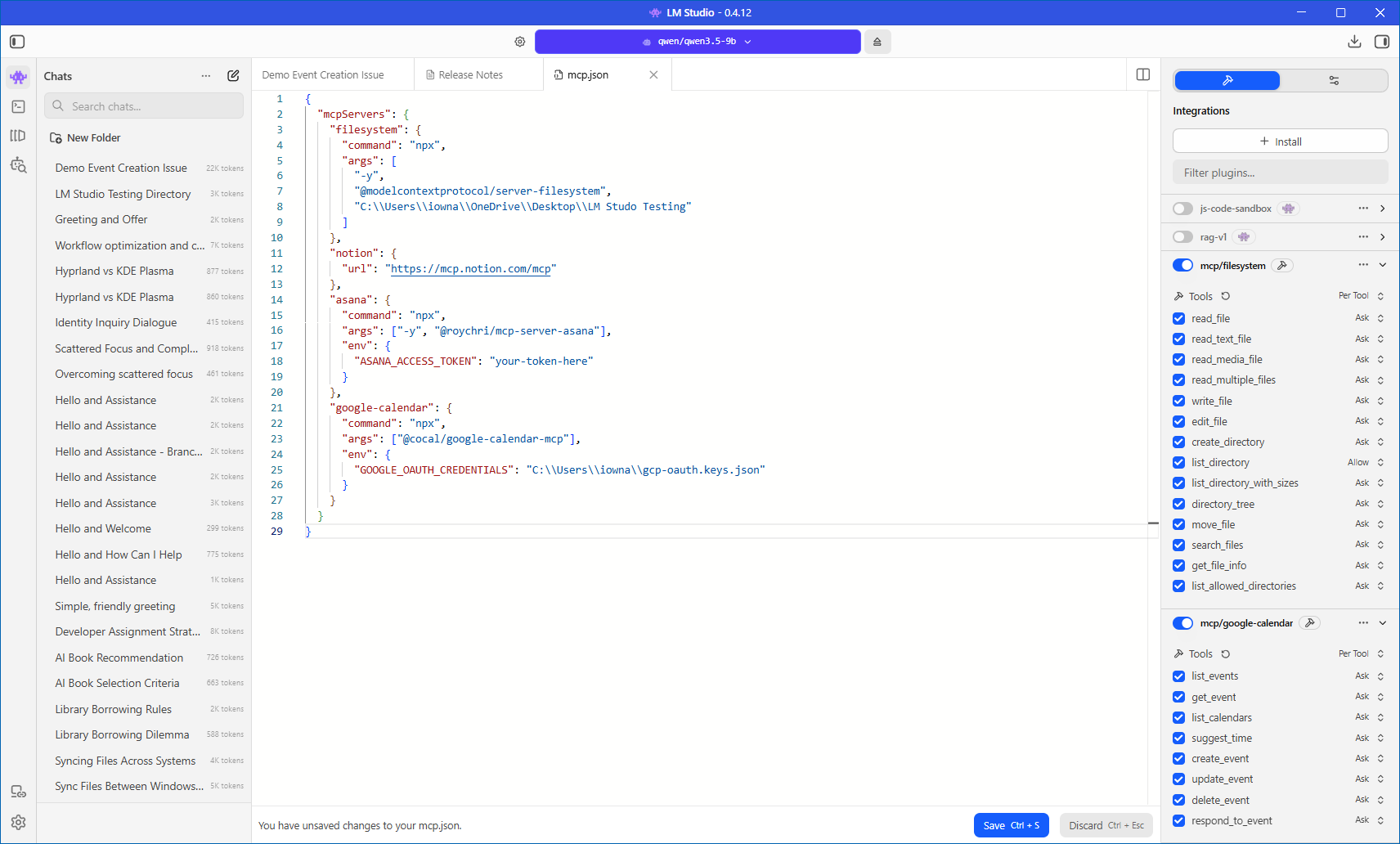This screenshot has width=1400, height=844.
Task: Open the local server icon
Action: [x=18, y=792]
